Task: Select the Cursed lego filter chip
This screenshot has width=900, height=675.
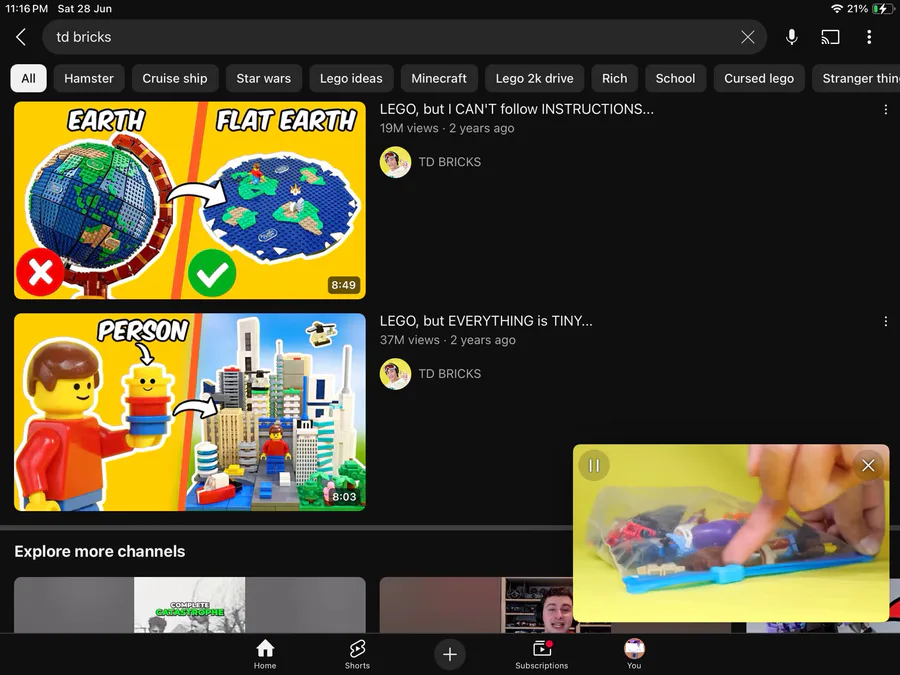Action: point(759,79)
